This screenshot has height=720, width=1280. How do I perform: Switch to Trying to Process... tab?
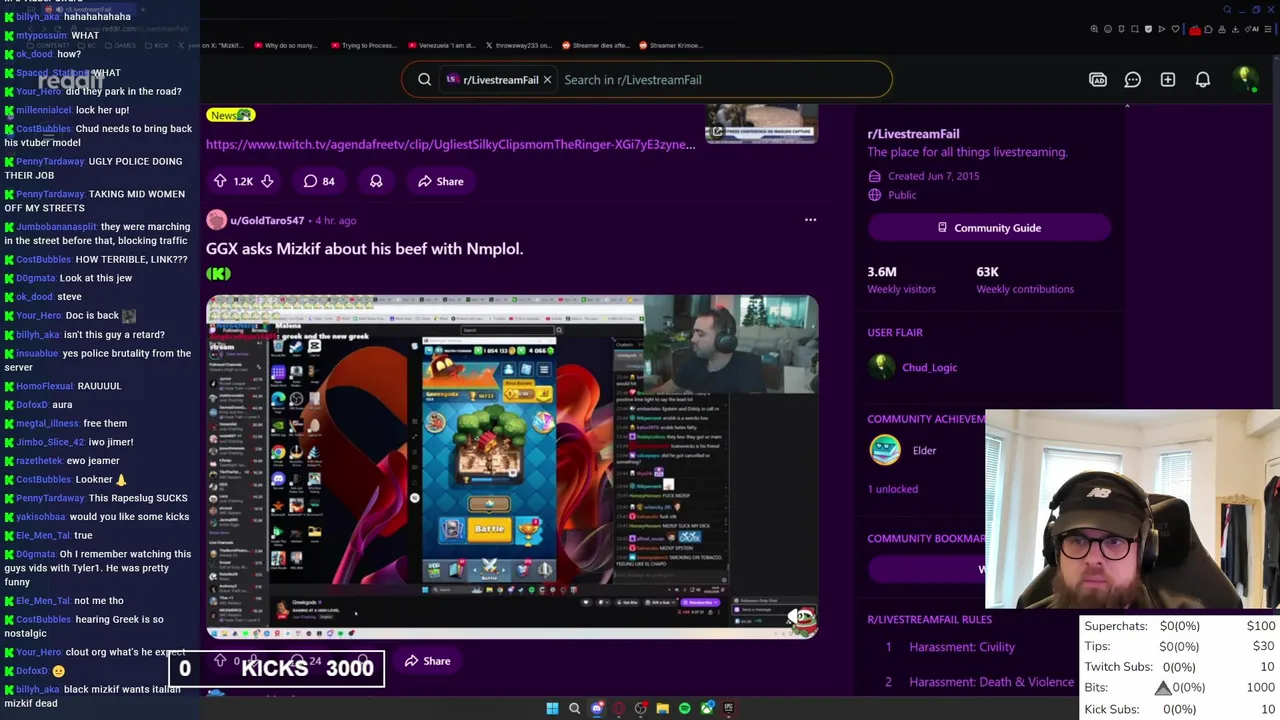click(363, 45)
